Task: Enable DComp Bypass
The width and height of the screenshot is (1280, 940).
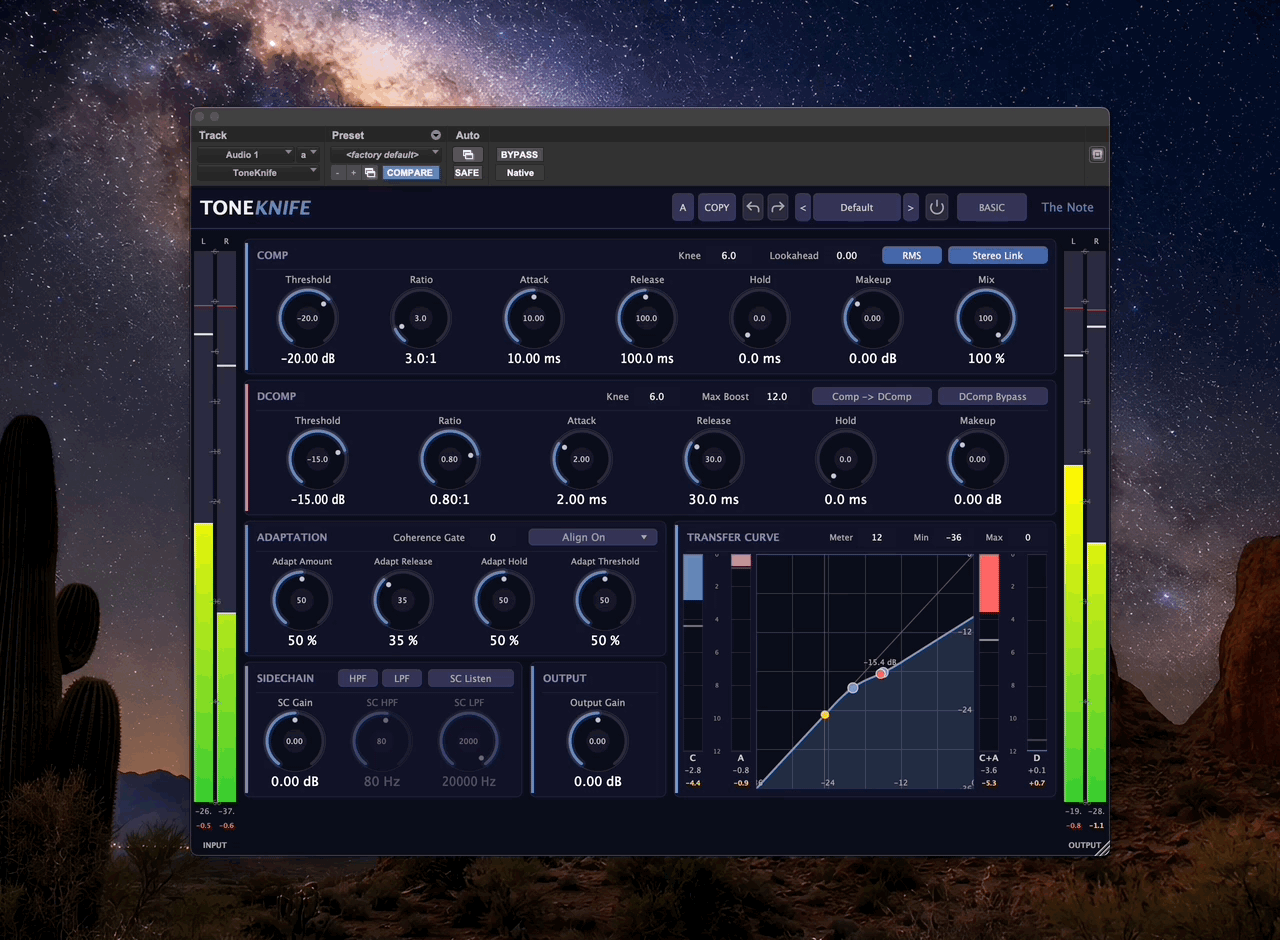Action: tap(993, 396)
